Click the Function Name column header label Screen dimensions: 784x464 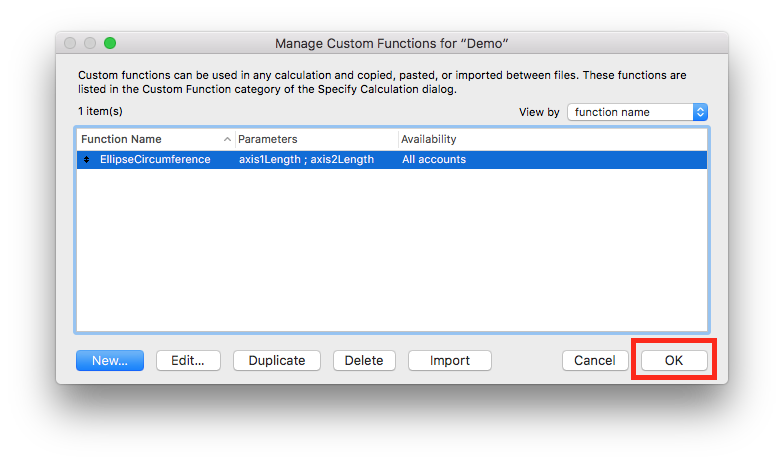tap(121, 140)
